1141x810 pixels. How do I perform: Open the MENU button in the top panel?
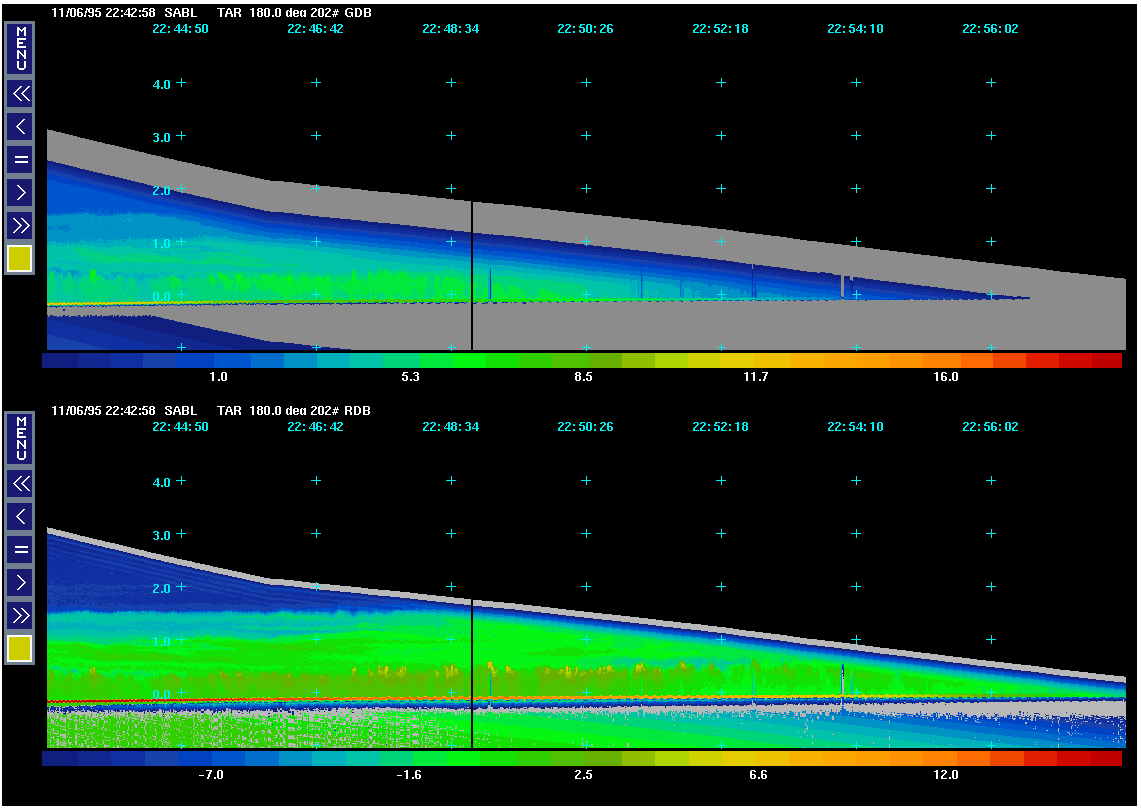20,49
